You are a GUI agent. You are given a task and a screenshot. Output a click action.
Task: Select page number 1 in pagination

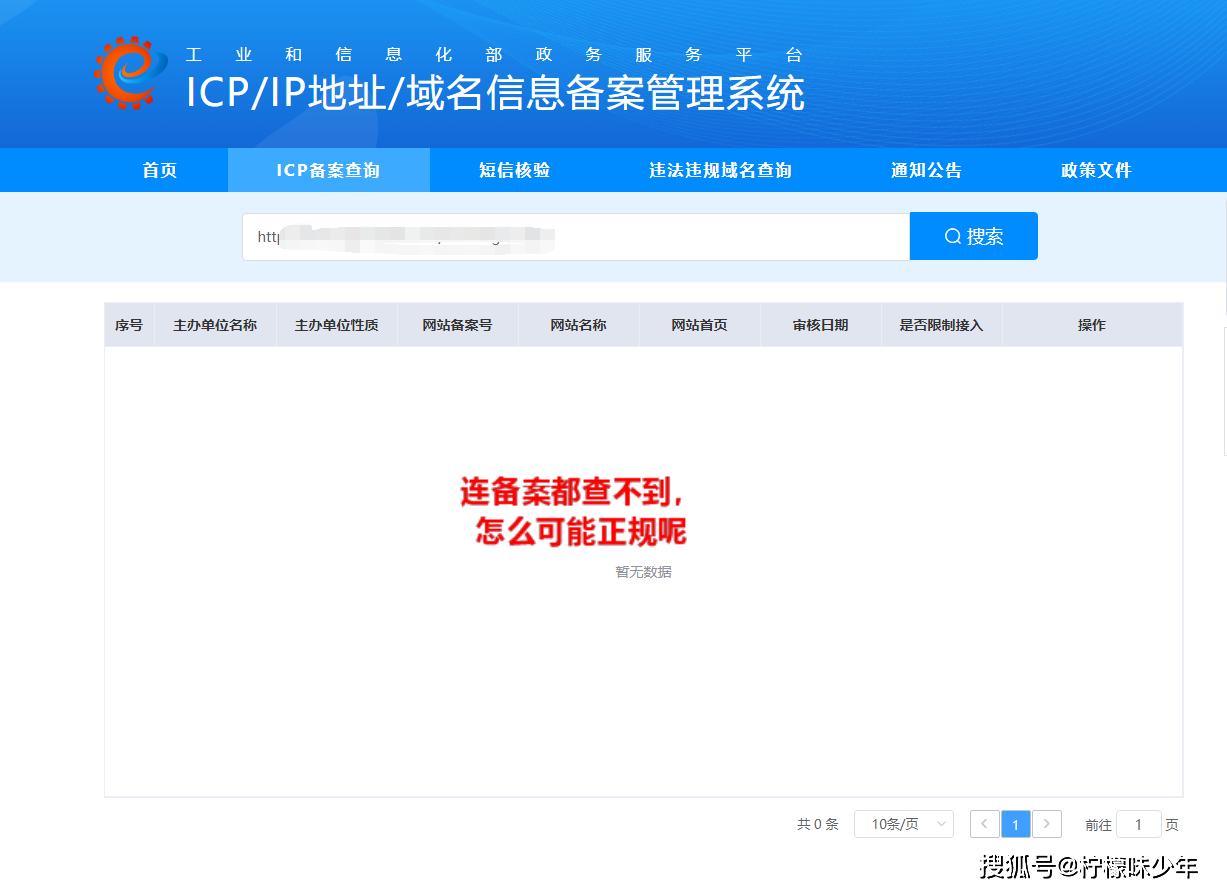click(1016, 823)
